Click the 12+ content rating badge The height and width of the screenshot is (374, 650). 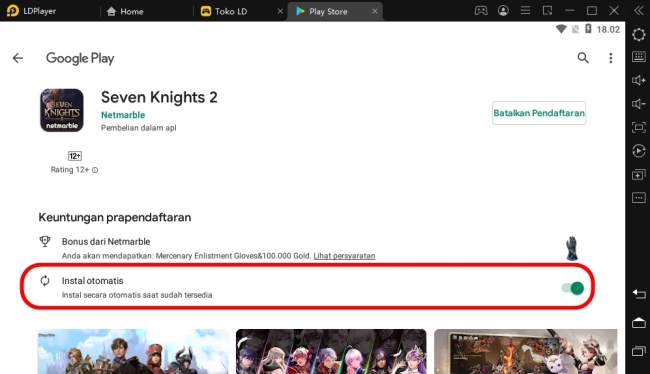coord(75,156)
